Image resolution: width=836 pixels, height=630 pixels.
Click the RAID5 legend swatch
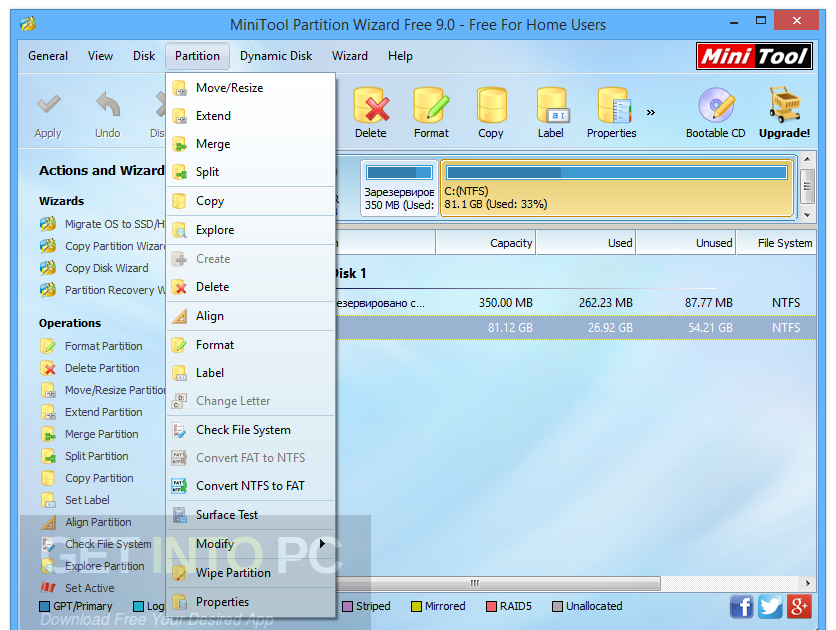point(491,607)
